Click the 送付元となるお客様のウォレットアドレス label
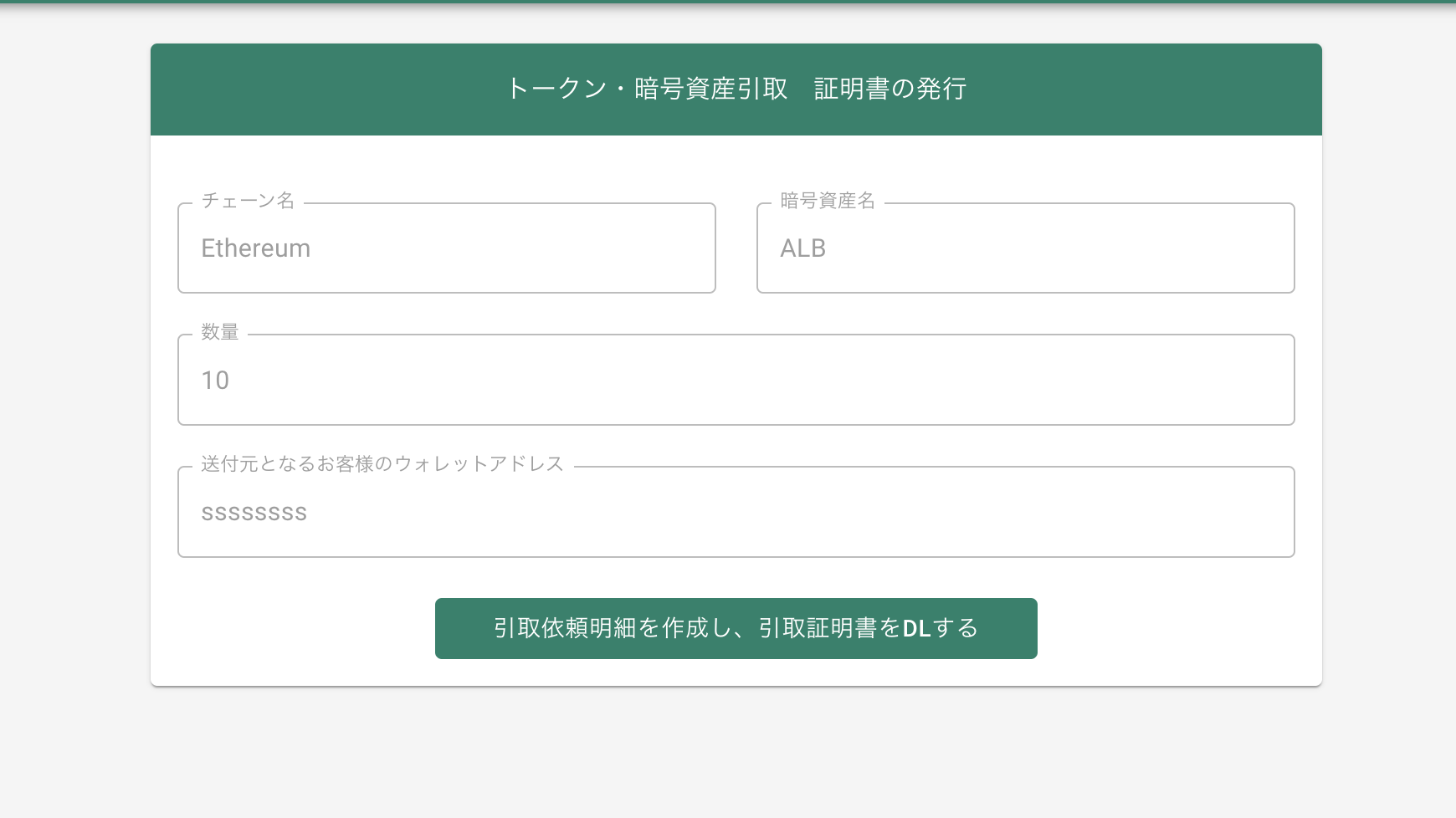 pyautogui.click(x=381, y=464)
